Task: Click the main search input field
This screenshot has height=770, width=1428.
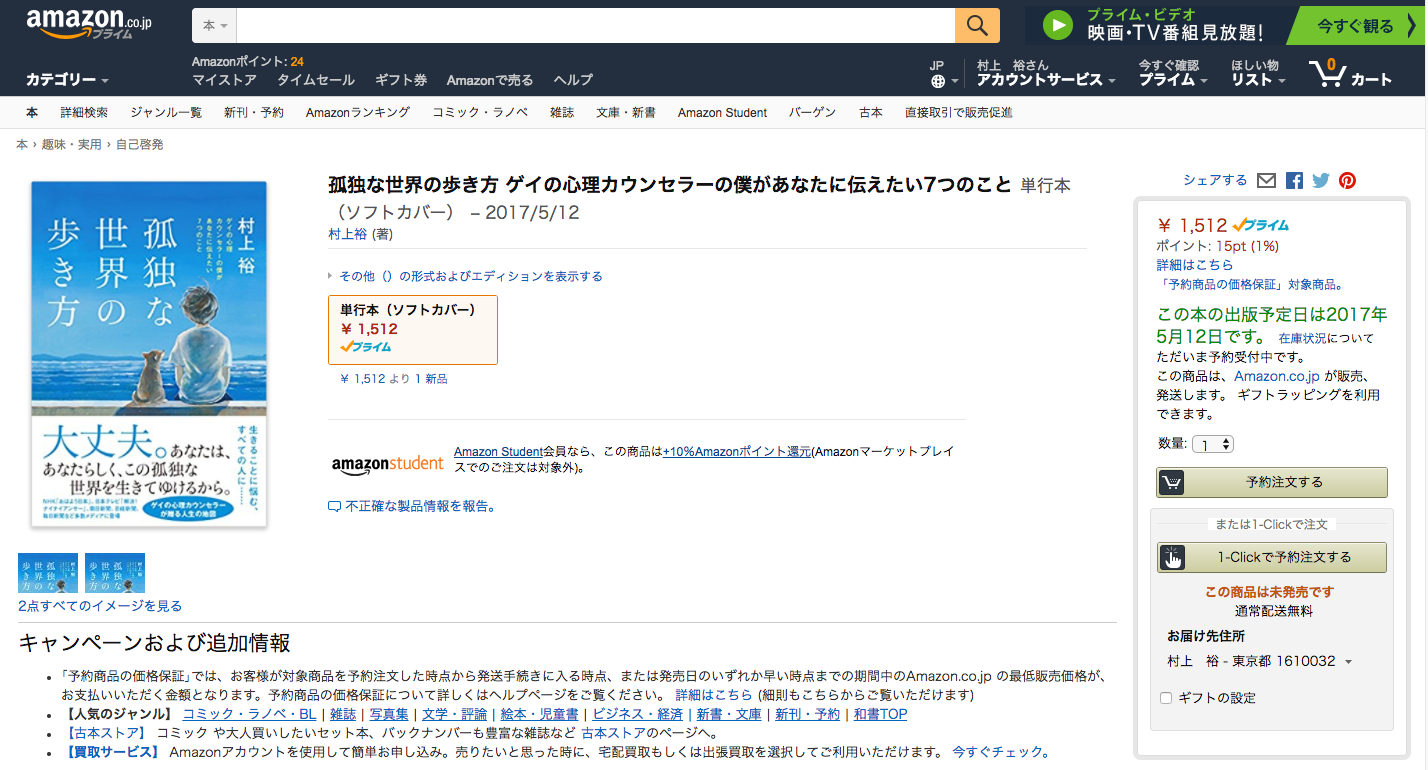Action: (x=595, y=25)
